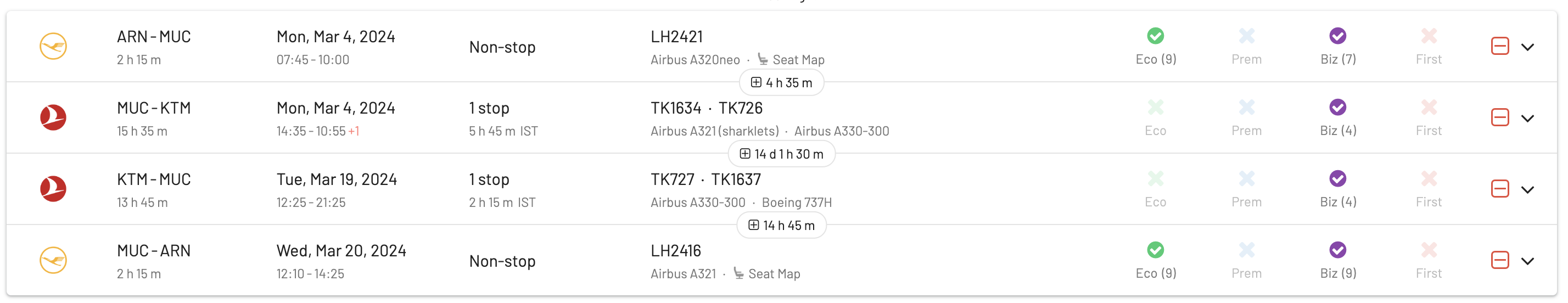The image size is (1568, 303).
Task: Open Seat Map for Airbus A320neo flight
Action: [791, 60]
